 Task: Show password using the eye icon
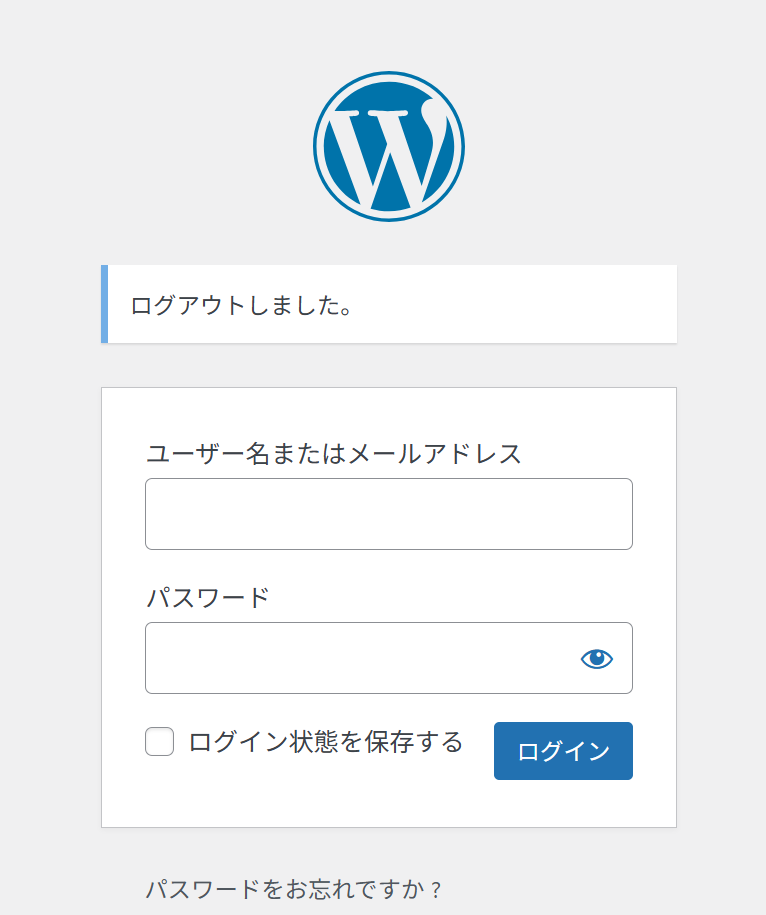596,659
